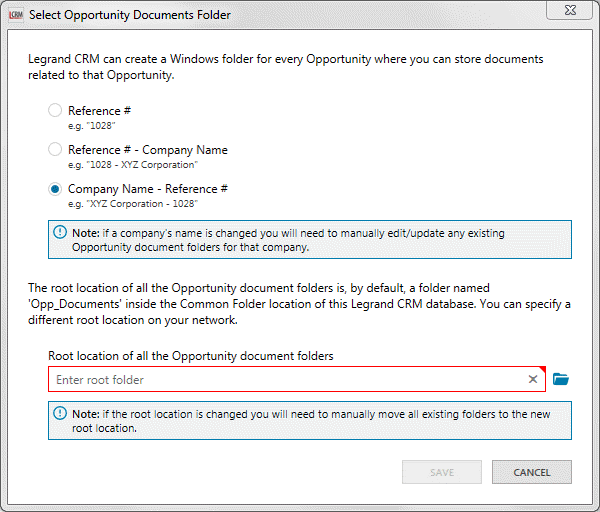Select the "Reference #" radio button
The height and width of the screenshot is (512, 600).
(x=55, y=110)
